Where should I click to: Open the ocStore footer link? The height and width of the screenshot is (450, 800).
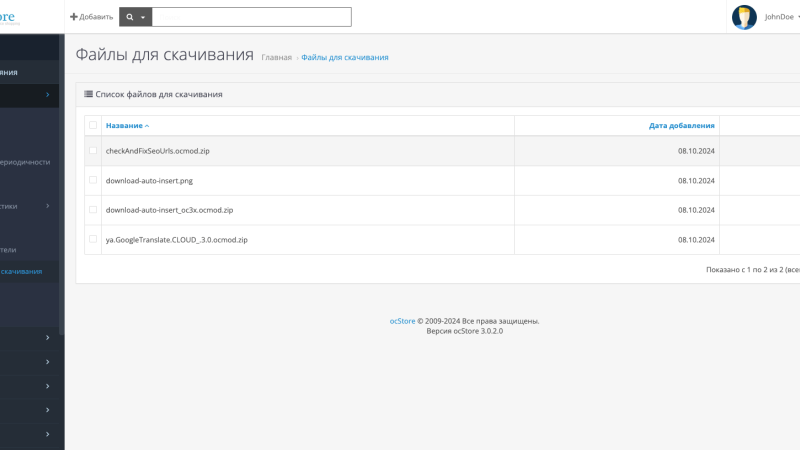coord(402,321)
